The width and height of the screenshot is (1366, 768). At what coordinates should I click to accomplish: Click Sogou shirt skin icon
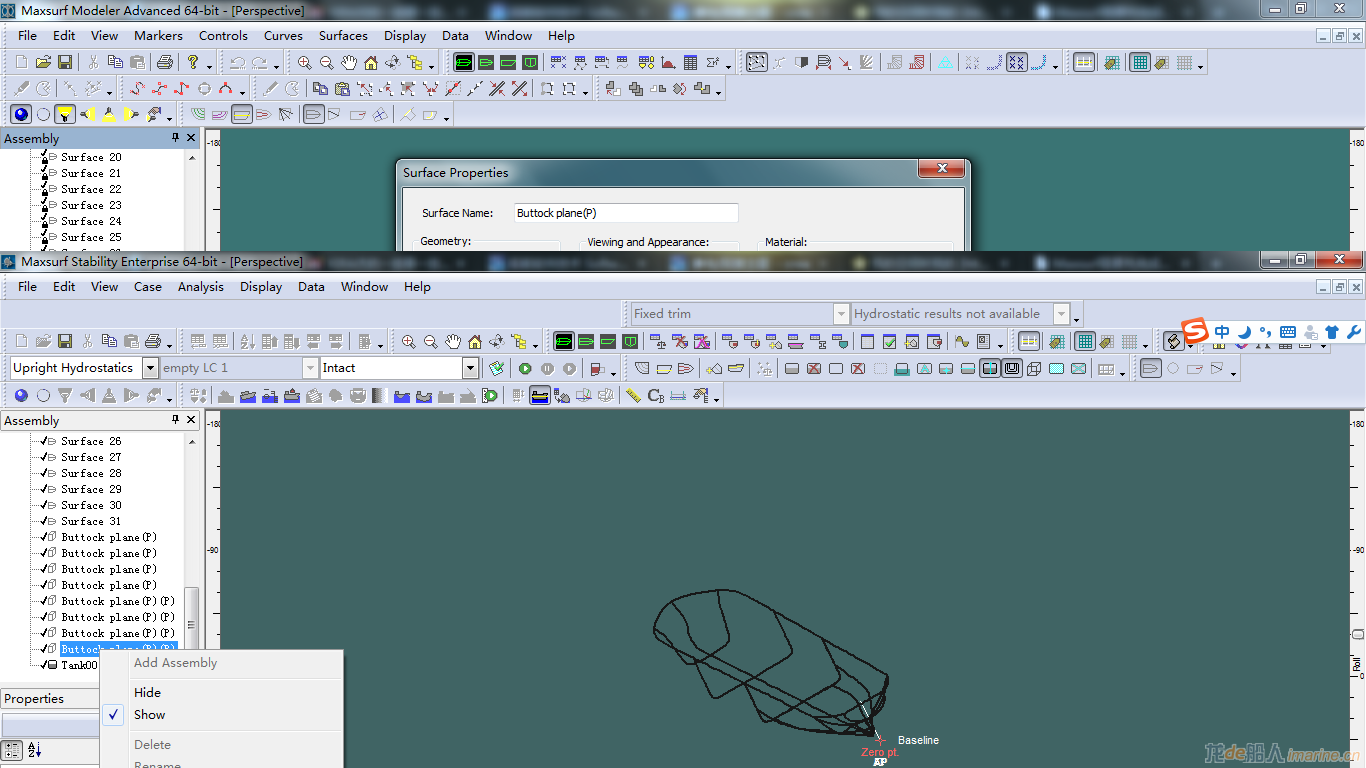(1332, 332)
